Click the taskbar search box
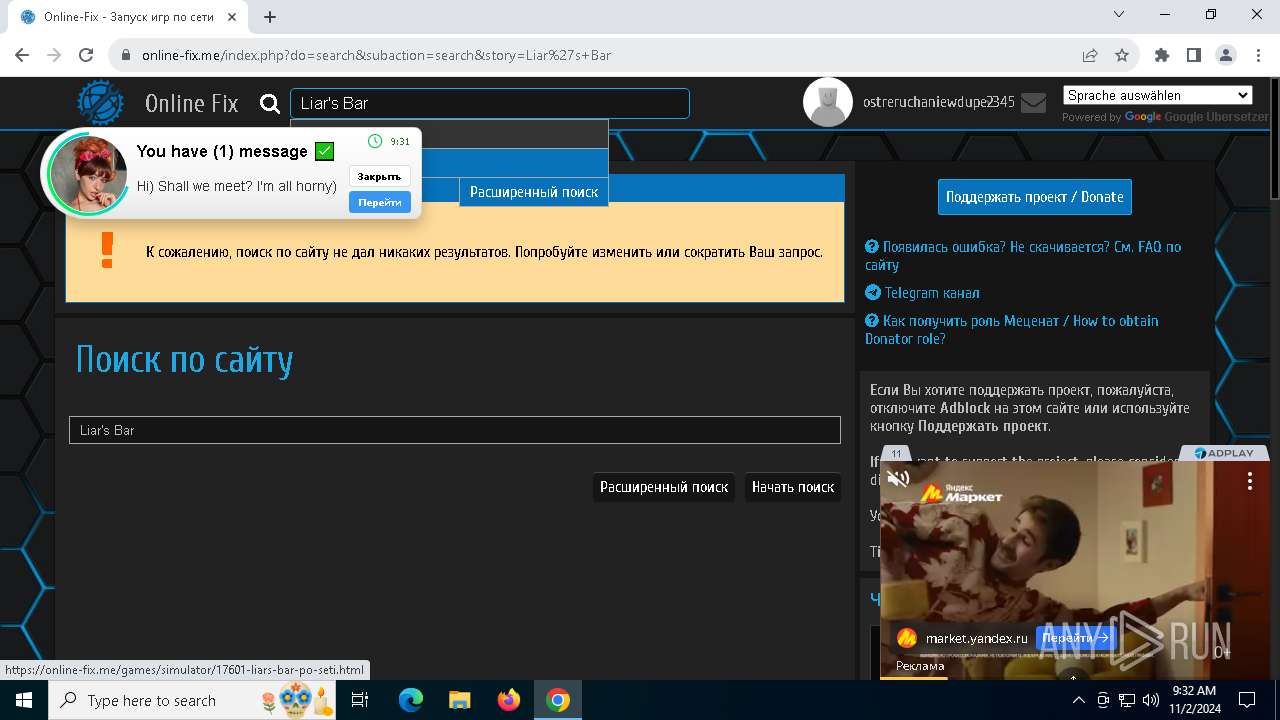 [194, 700]
